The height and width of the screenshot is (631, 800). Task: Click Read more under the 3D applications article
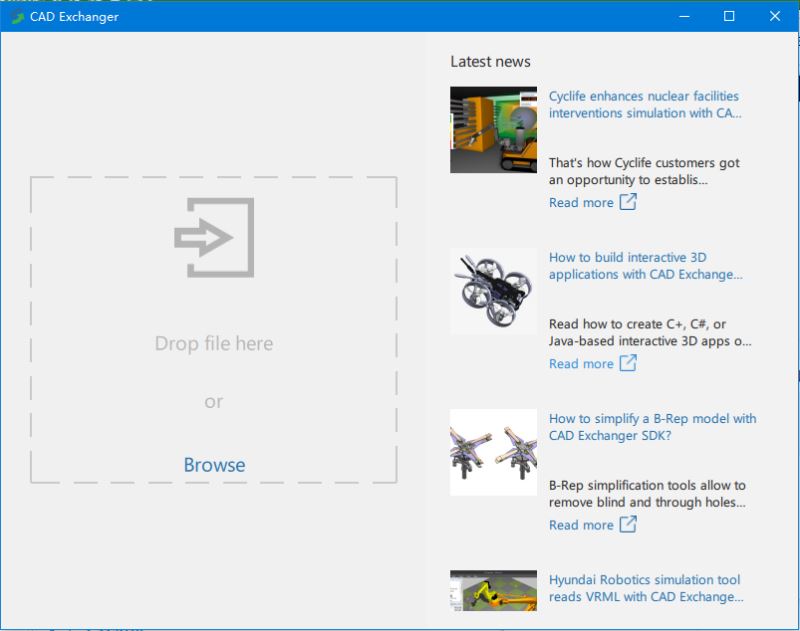point(581,364)
